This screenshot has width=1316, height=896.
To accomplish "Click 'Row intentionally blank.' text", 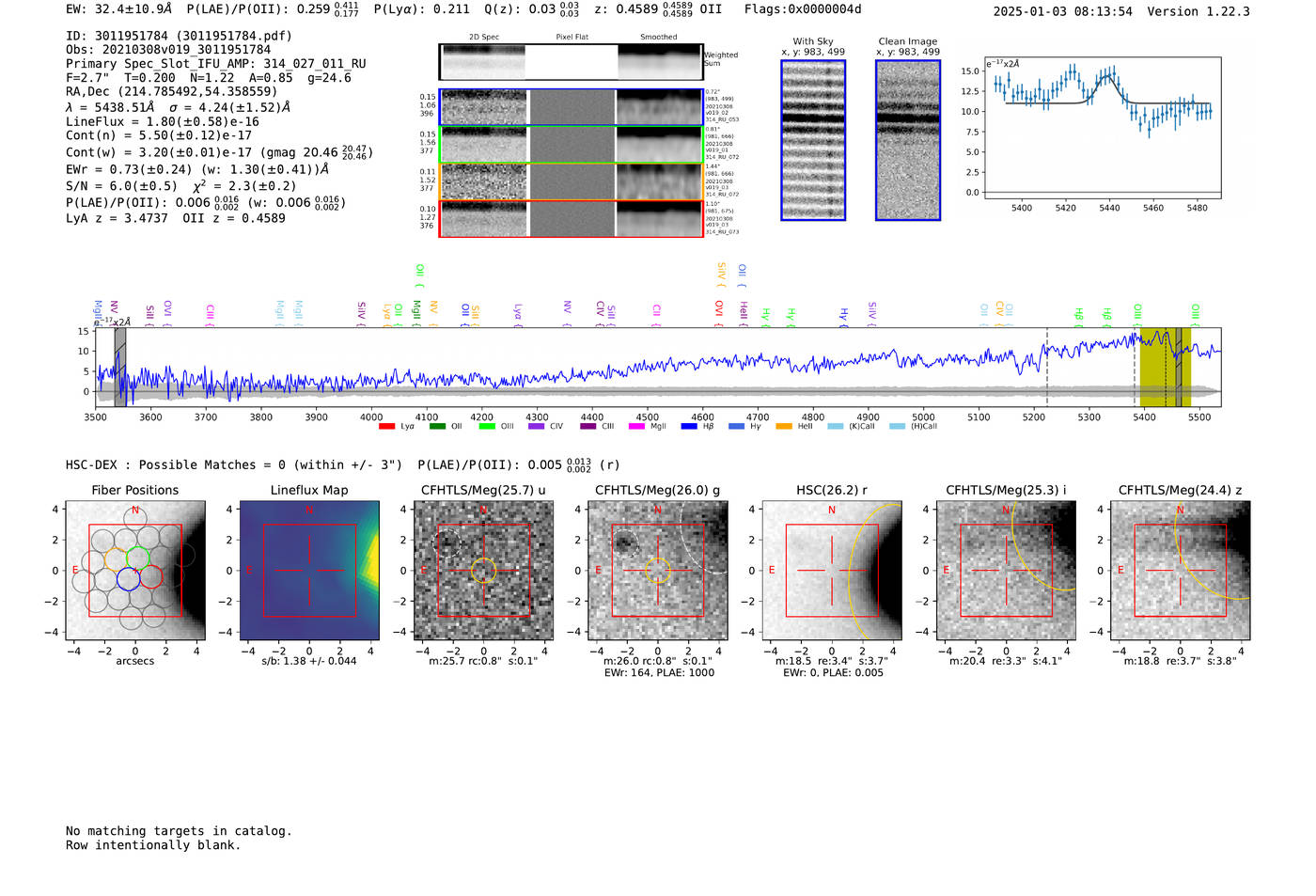I will [153, 845].
